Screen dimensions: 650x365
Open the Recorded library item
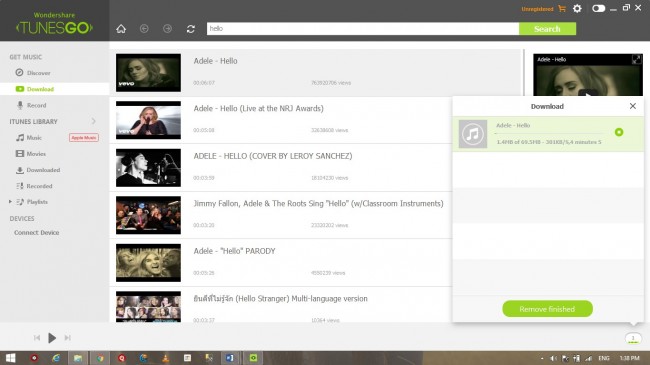pos(39,186)
